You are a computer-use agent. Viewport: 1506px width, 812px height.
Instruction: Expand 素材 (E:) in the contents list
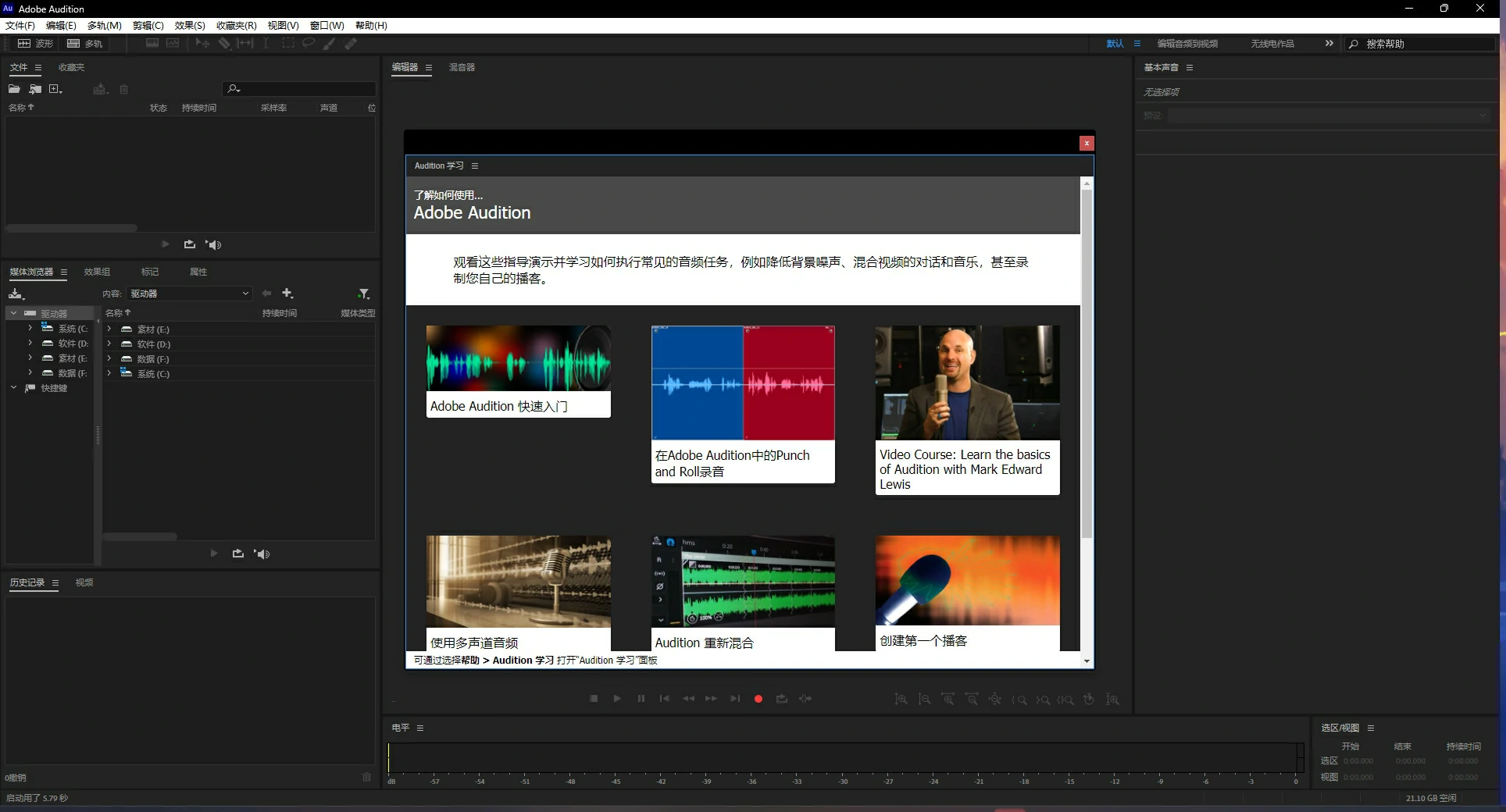109,329
